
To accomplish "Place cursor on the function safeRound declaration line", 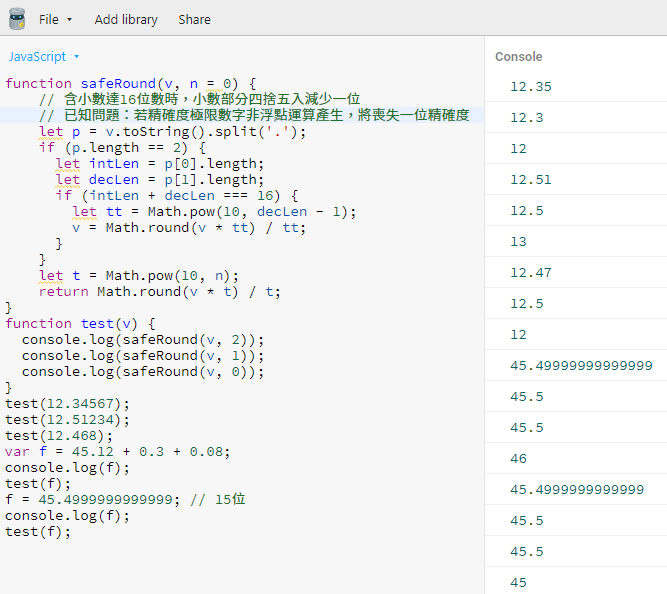I will click(130, 83).
